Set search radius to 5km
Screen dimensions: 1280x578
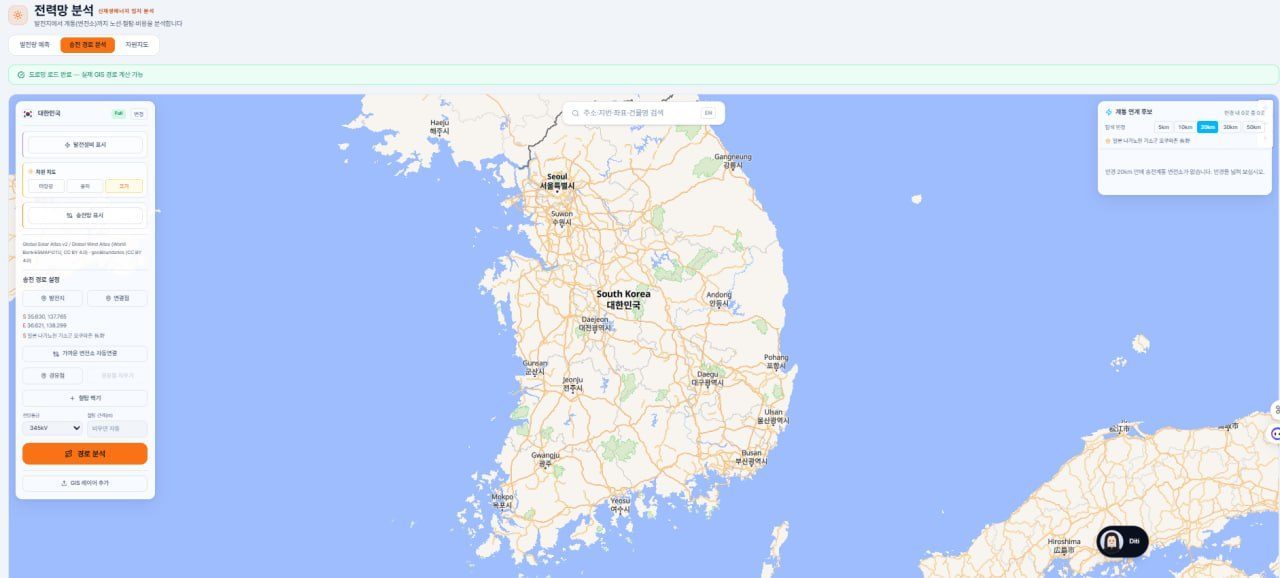point(1163,127)
